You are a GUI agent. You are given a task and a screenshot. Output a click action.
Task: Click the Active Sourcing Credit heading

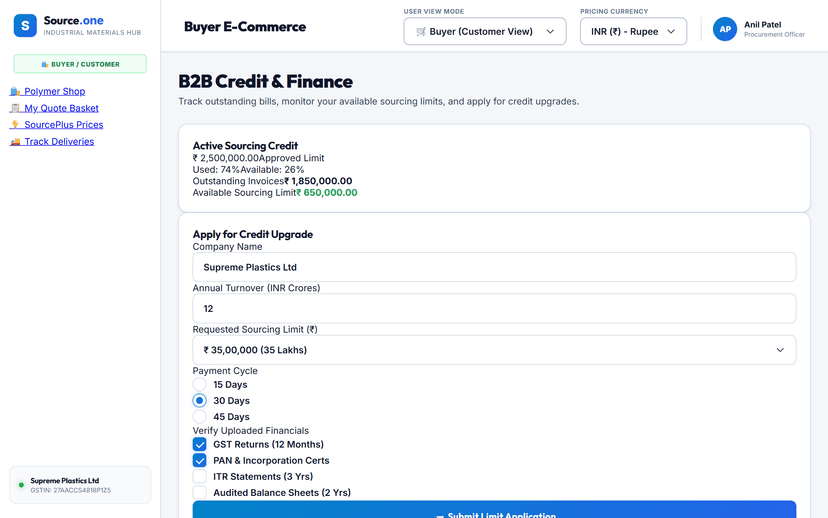point(245,146)
